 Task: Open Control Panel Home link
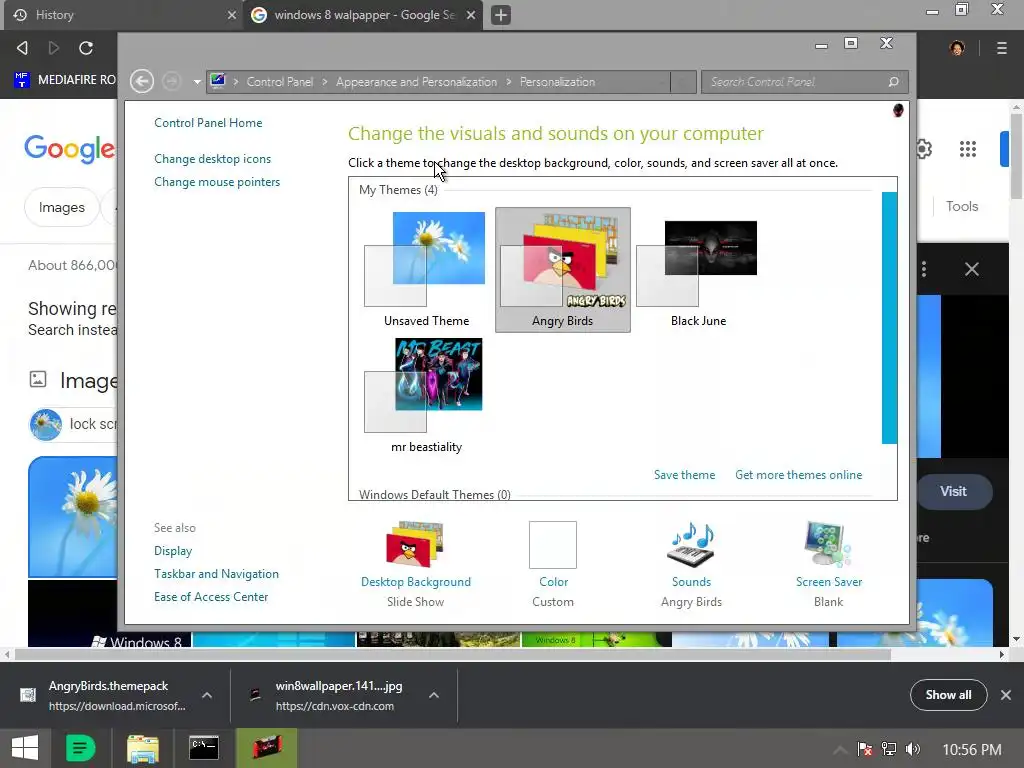[208, 123]
